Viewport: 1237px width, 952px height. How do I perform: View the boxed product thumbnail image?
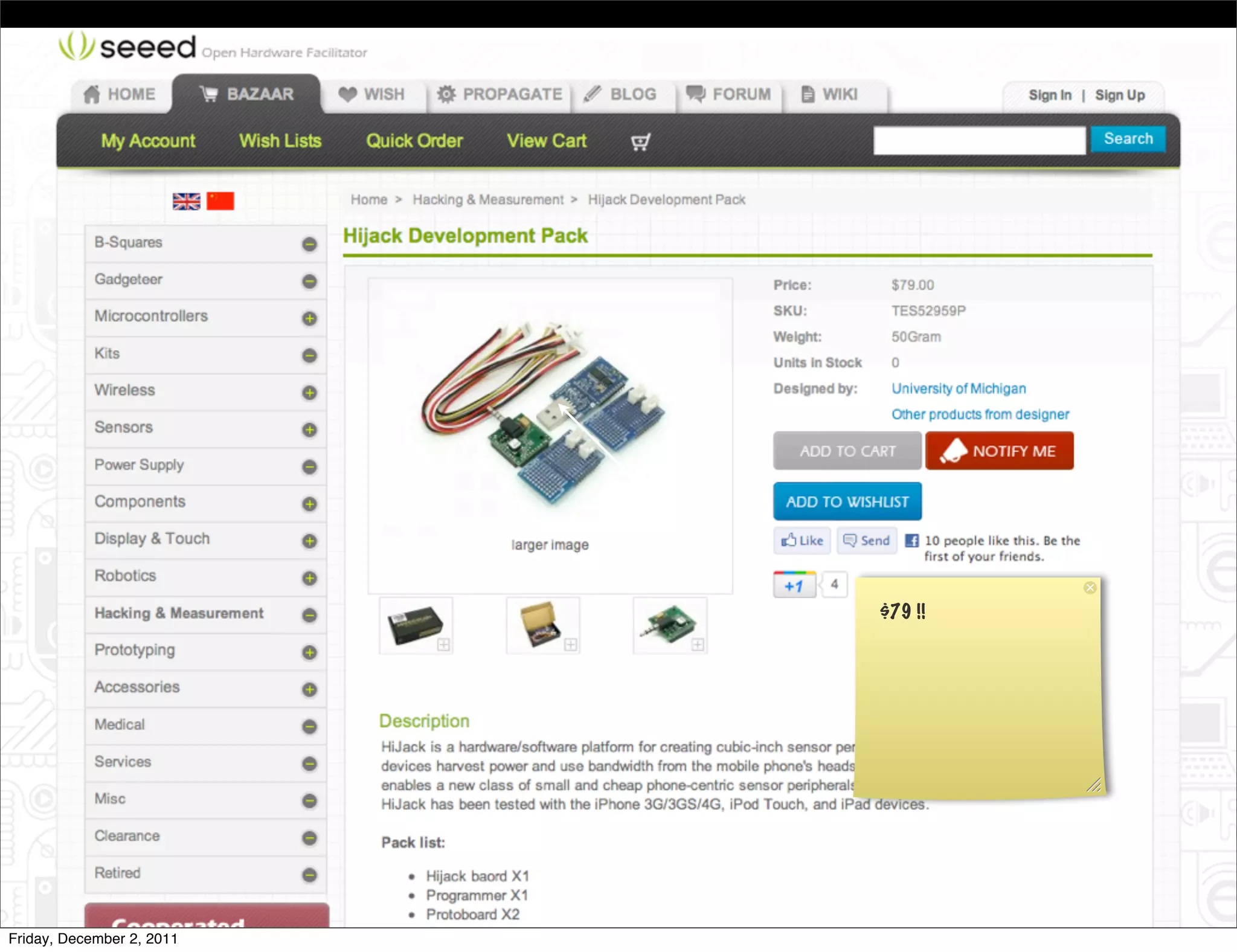click(x=416, y=626)
